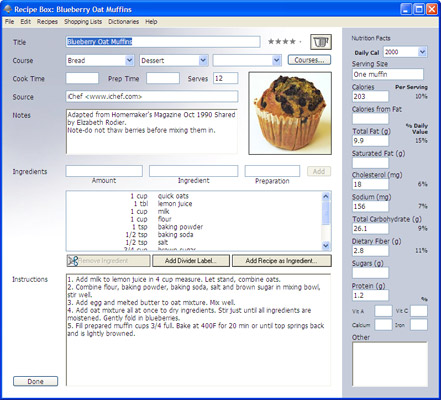The width and height of the screenshot is (441, 400).
Task: Select the salt ingredient row
Action: (x=194, y=242)
